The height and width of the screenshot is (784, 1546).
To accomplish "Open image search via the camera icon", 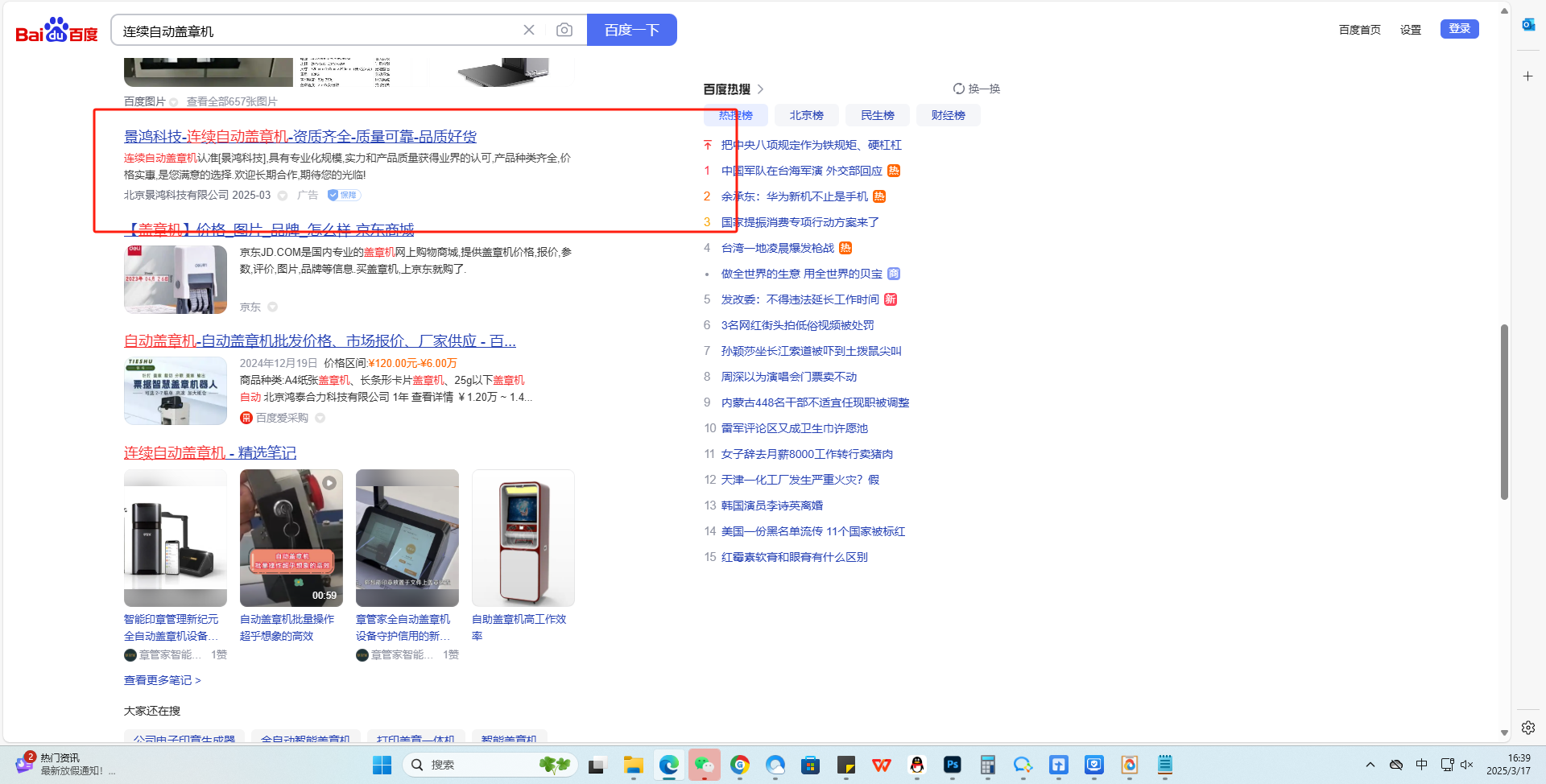I will coord(564,30).
